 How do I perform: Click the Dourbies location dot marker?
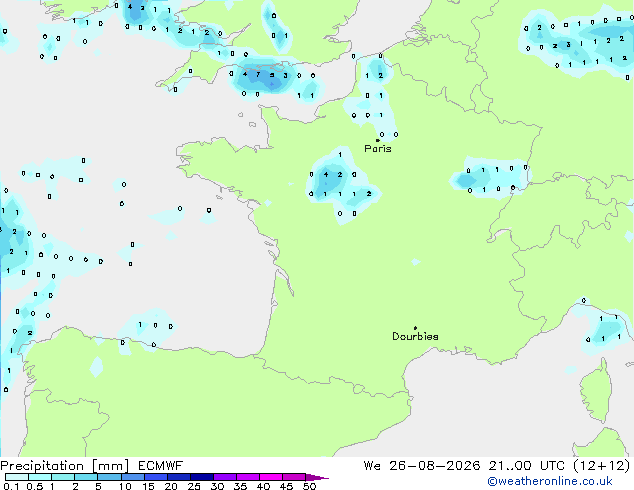(415, 328)
